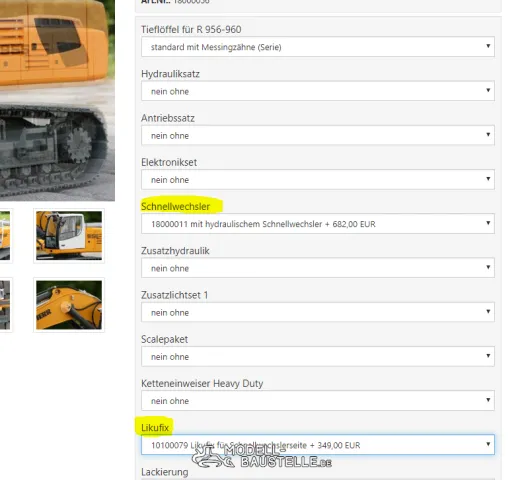Click the Schnellwechsler label
524x480 pixels.
coord(175,207)
